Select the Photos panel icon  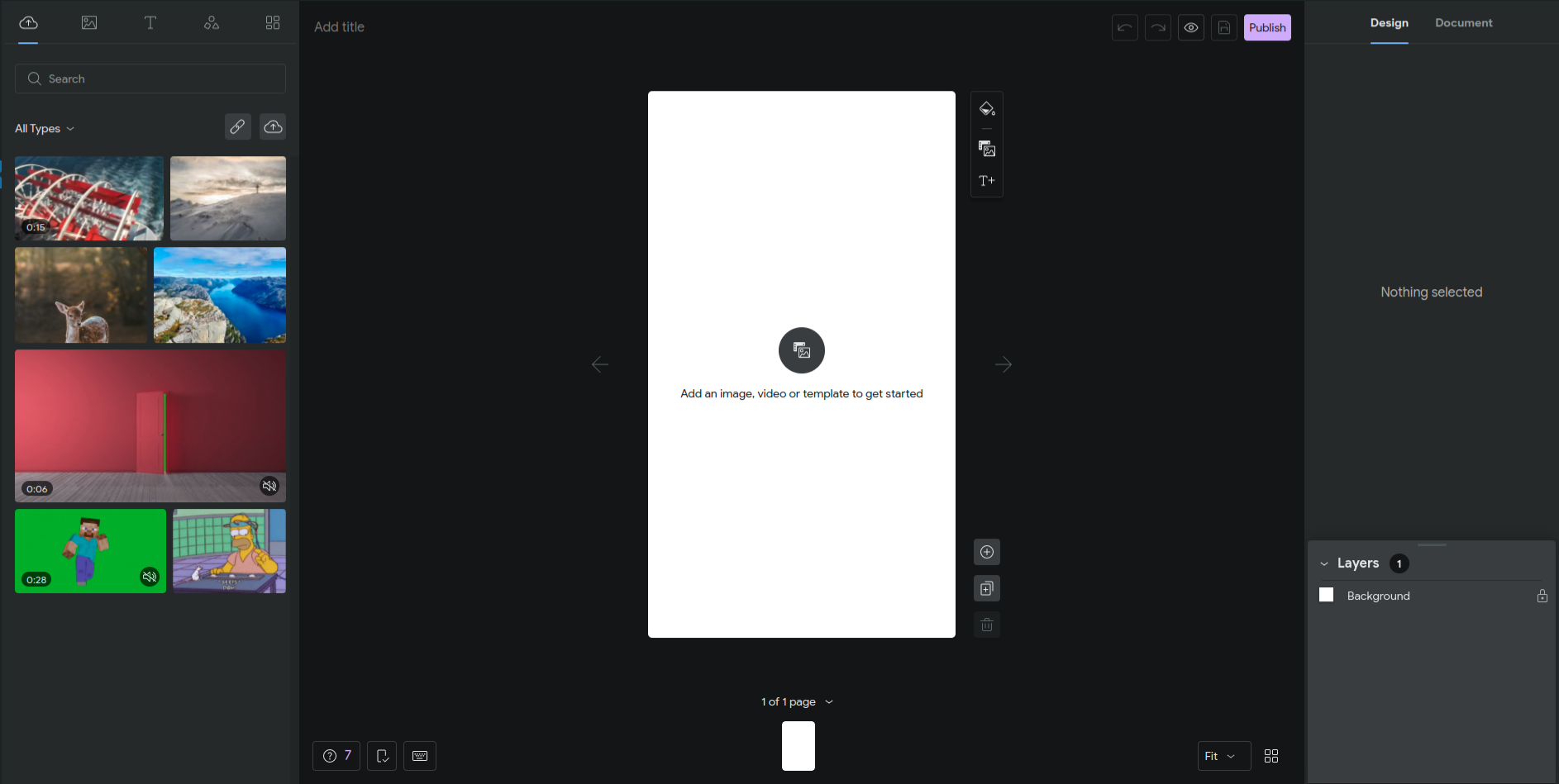coord(88,22)
